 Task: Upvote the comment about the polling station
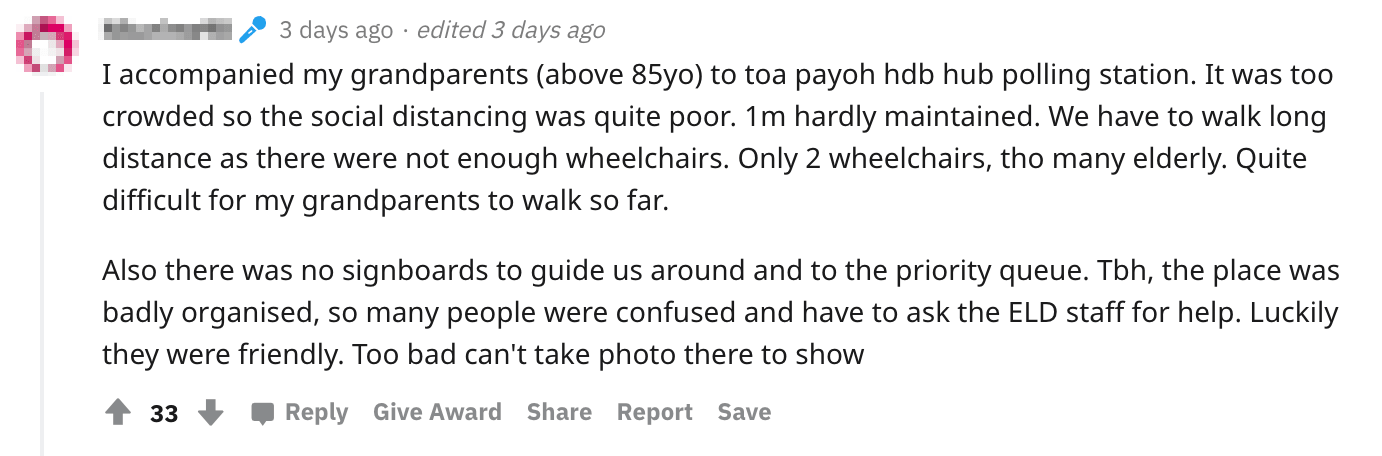pos(117,412)
